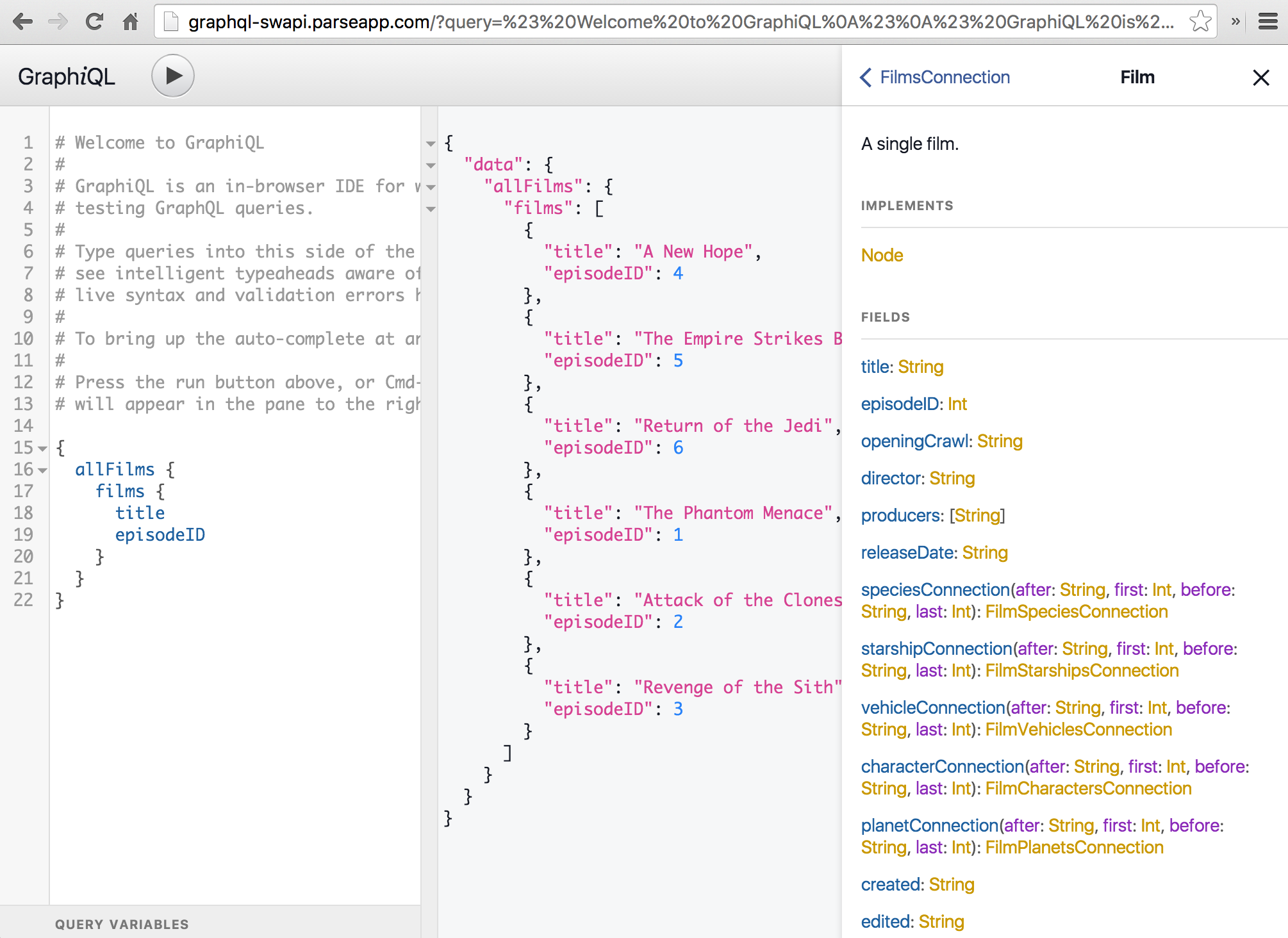This screenshot has width=1288, height=938.
Task: Show hidden extensions with the chevron icon
Action: (1235, 22)
